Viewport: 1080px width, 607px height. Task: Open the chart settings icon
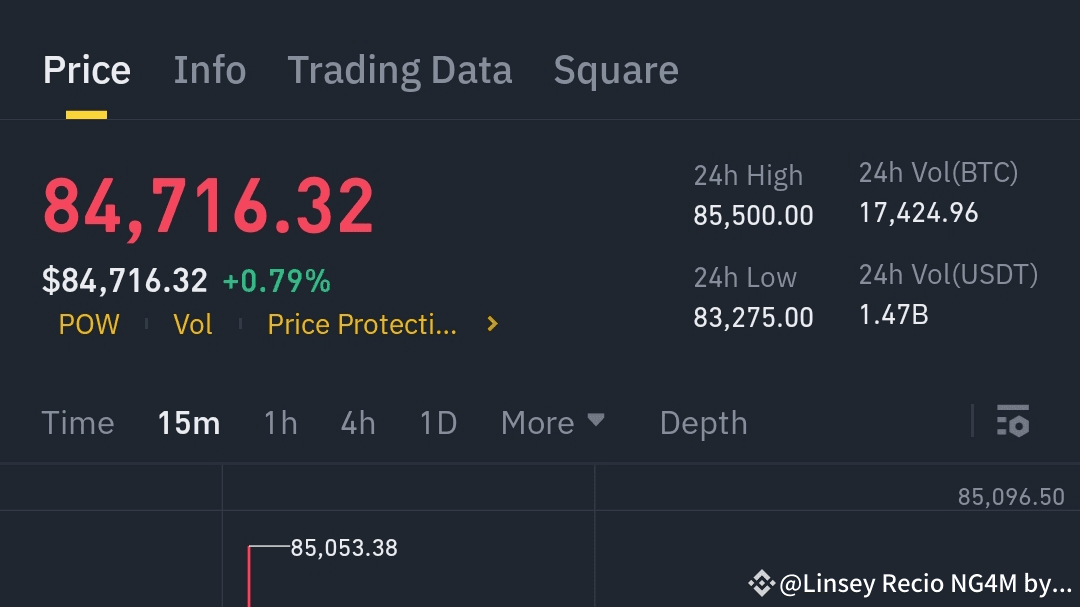1013,422
